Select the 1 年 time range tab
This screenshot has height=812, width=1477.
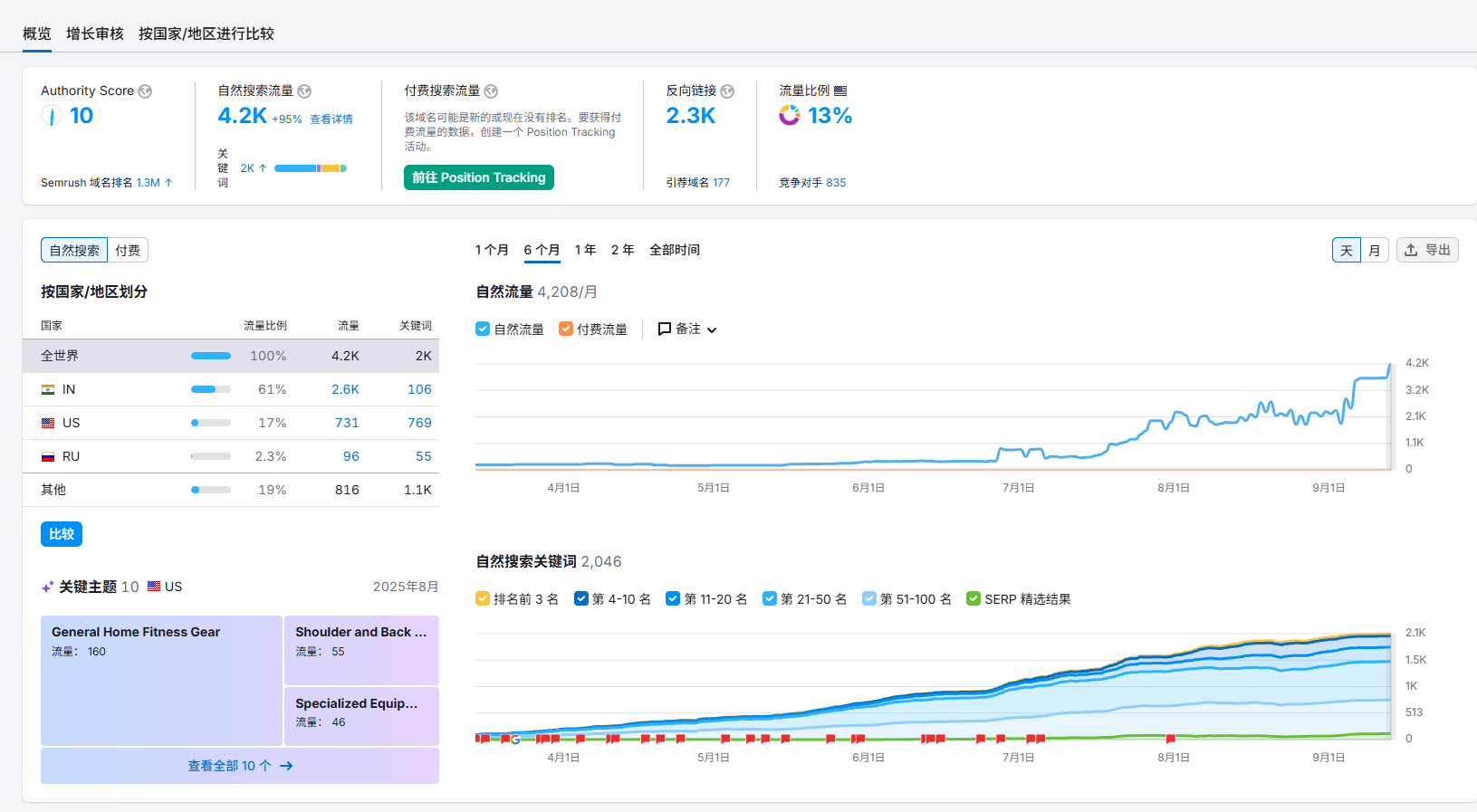[585, 250]
